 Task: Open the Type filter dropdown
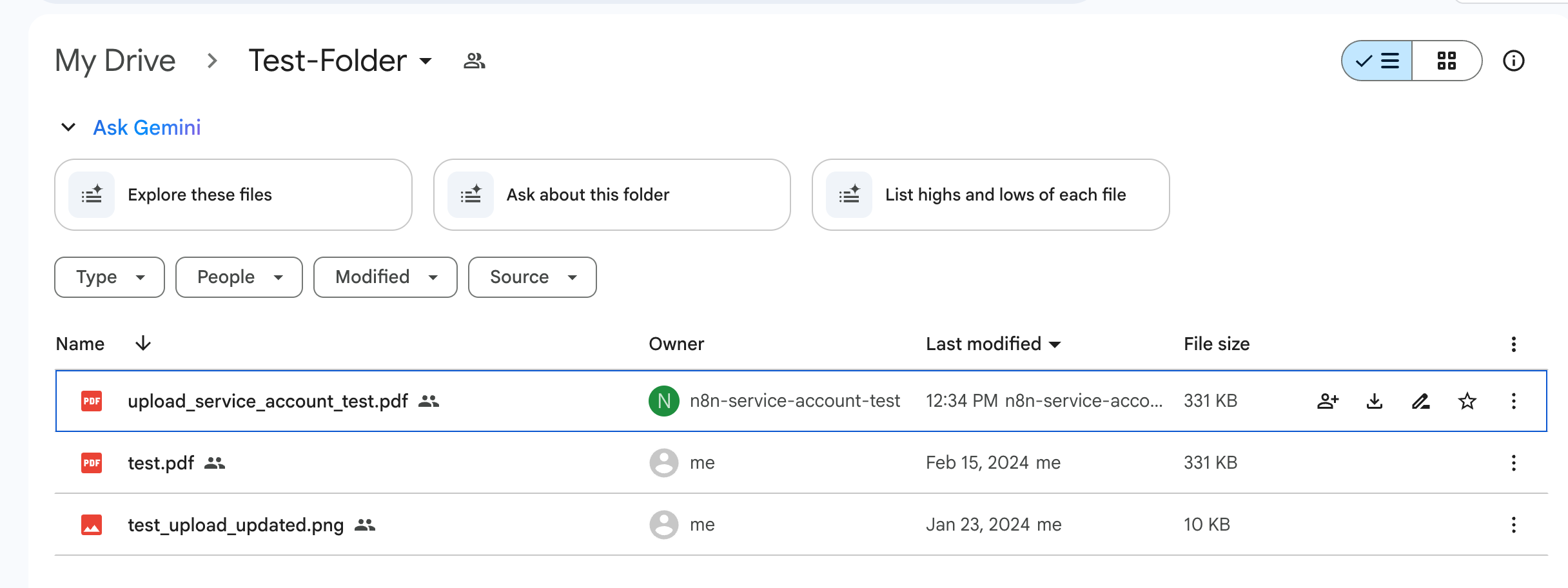[110, 277]
